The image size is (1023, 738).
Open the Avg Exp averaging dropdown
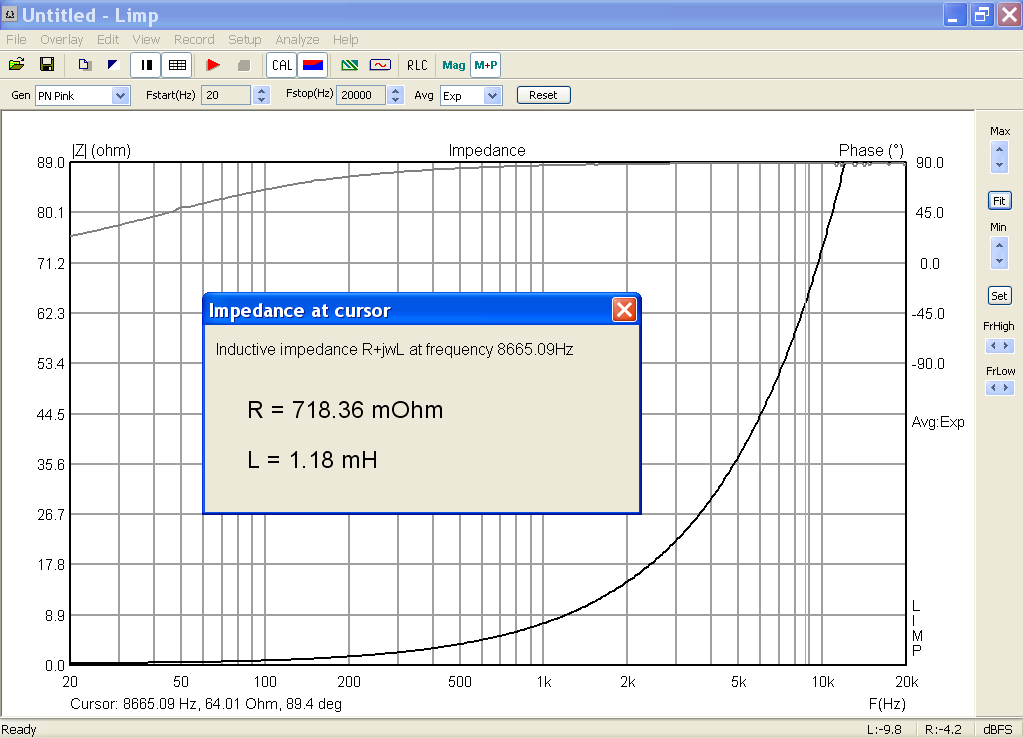(x=493, y=96)
